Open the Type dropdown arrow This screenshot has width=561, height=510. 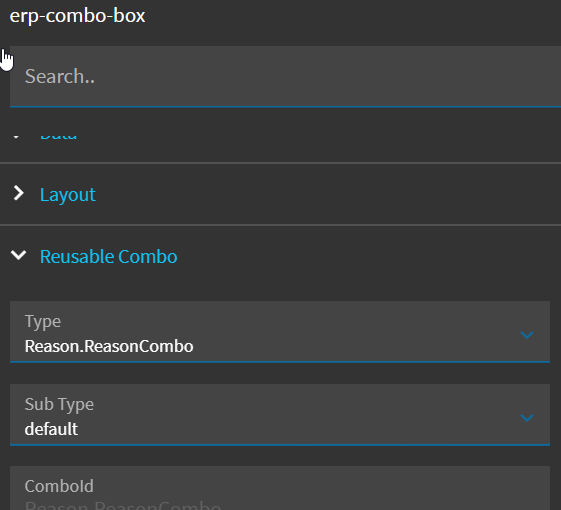coord(527,335)
